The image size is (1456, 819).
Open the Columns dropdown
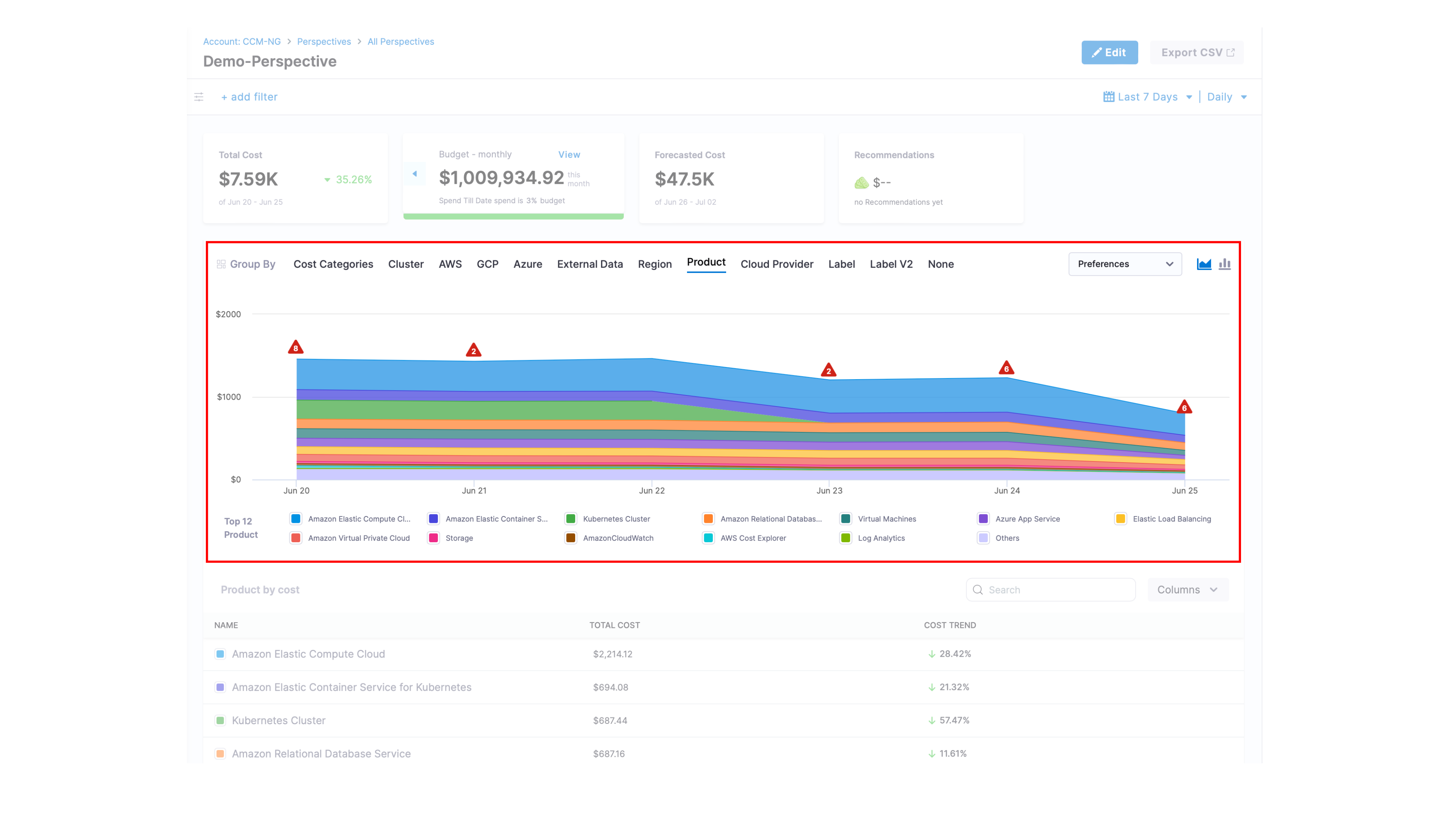pos(1187,590)
